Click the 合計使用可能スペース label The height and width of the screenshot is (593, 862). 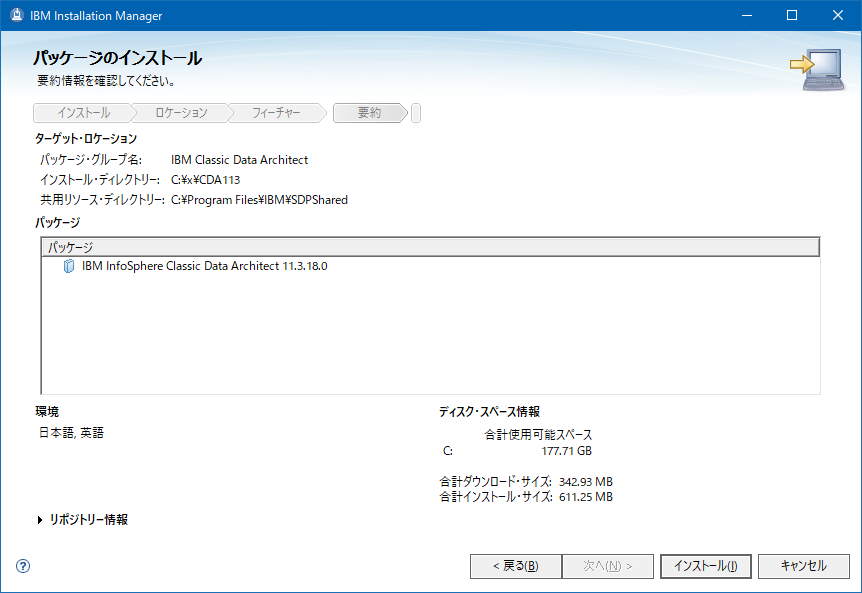(x=538, y=435)
